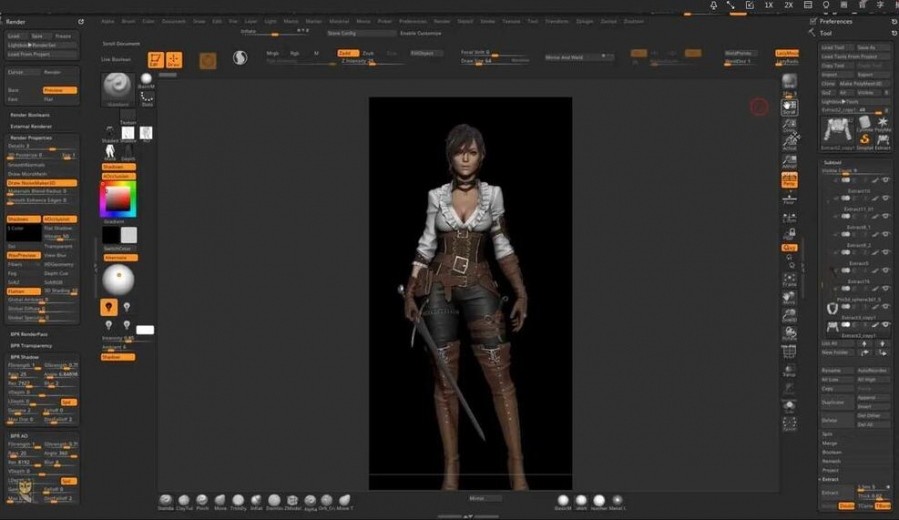
Task: Collapse the Render Properties section
Action: pos(31,138)
